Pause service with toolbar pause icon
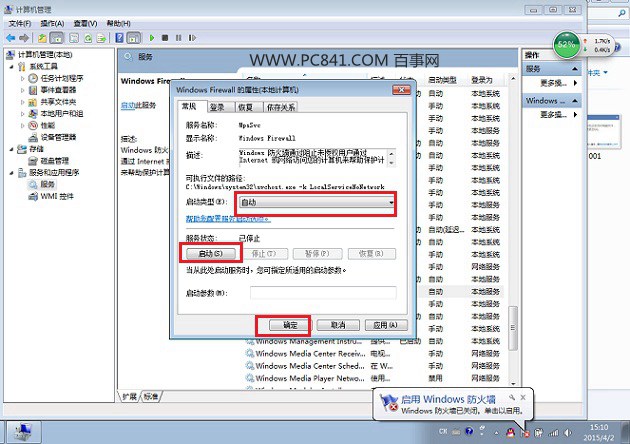The height and width of the screenshot is (444, 630). [x=178, y=38]
